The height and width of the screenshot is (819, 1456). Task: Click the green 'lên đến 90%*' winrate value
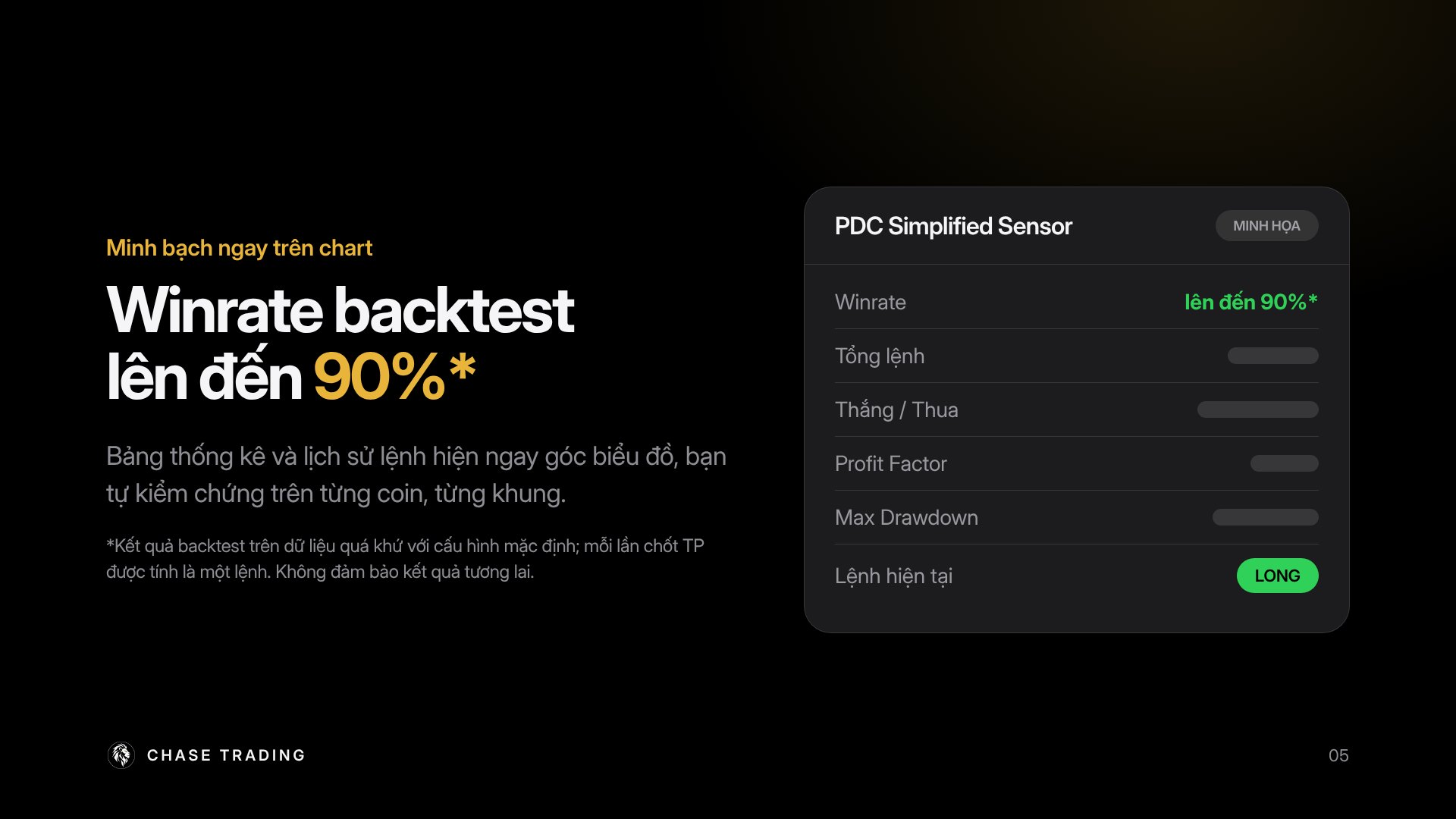point(1251,302)
